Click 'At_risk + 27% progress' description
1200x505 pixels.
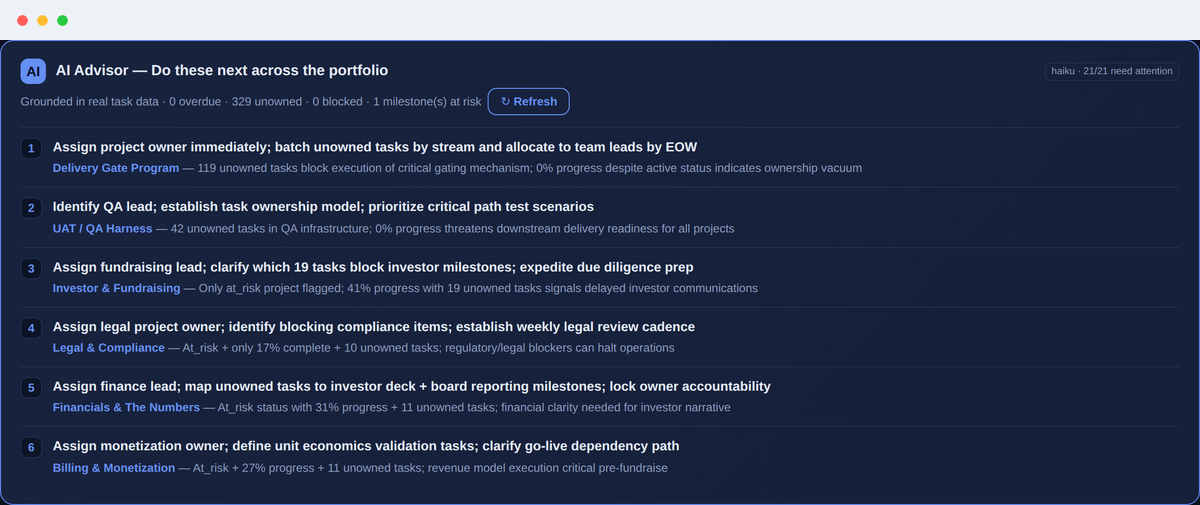(x=430, y=467)
